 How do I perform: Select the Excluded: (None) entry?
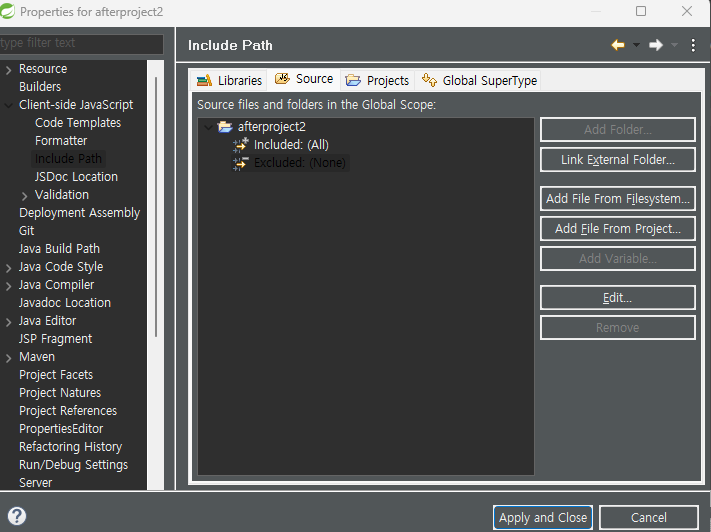[300, 163]
